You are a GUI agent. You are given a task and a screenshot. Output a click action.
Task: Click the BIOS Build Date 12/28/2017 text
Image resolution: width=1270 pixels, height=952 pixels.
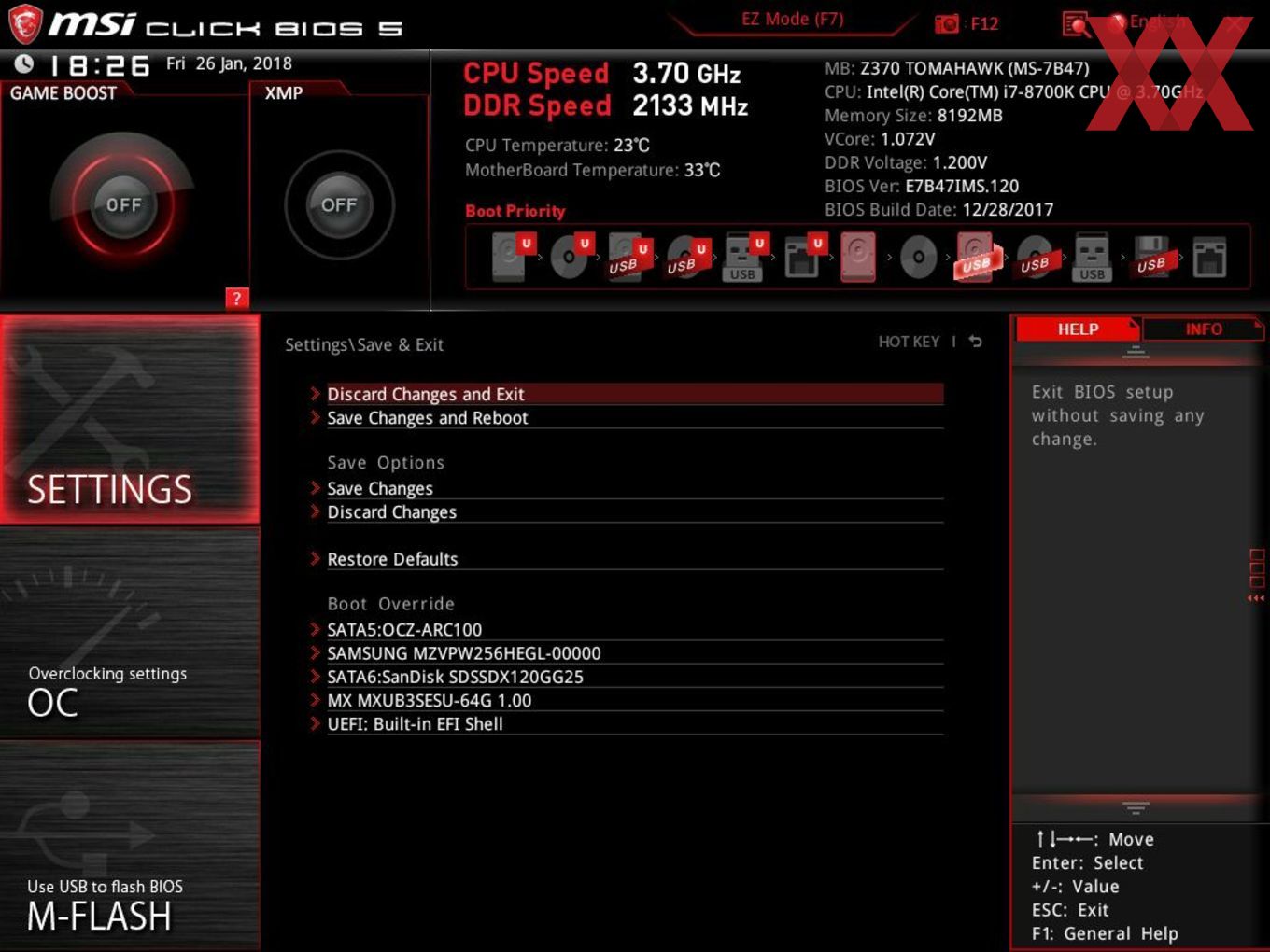(x=938, y=209)
